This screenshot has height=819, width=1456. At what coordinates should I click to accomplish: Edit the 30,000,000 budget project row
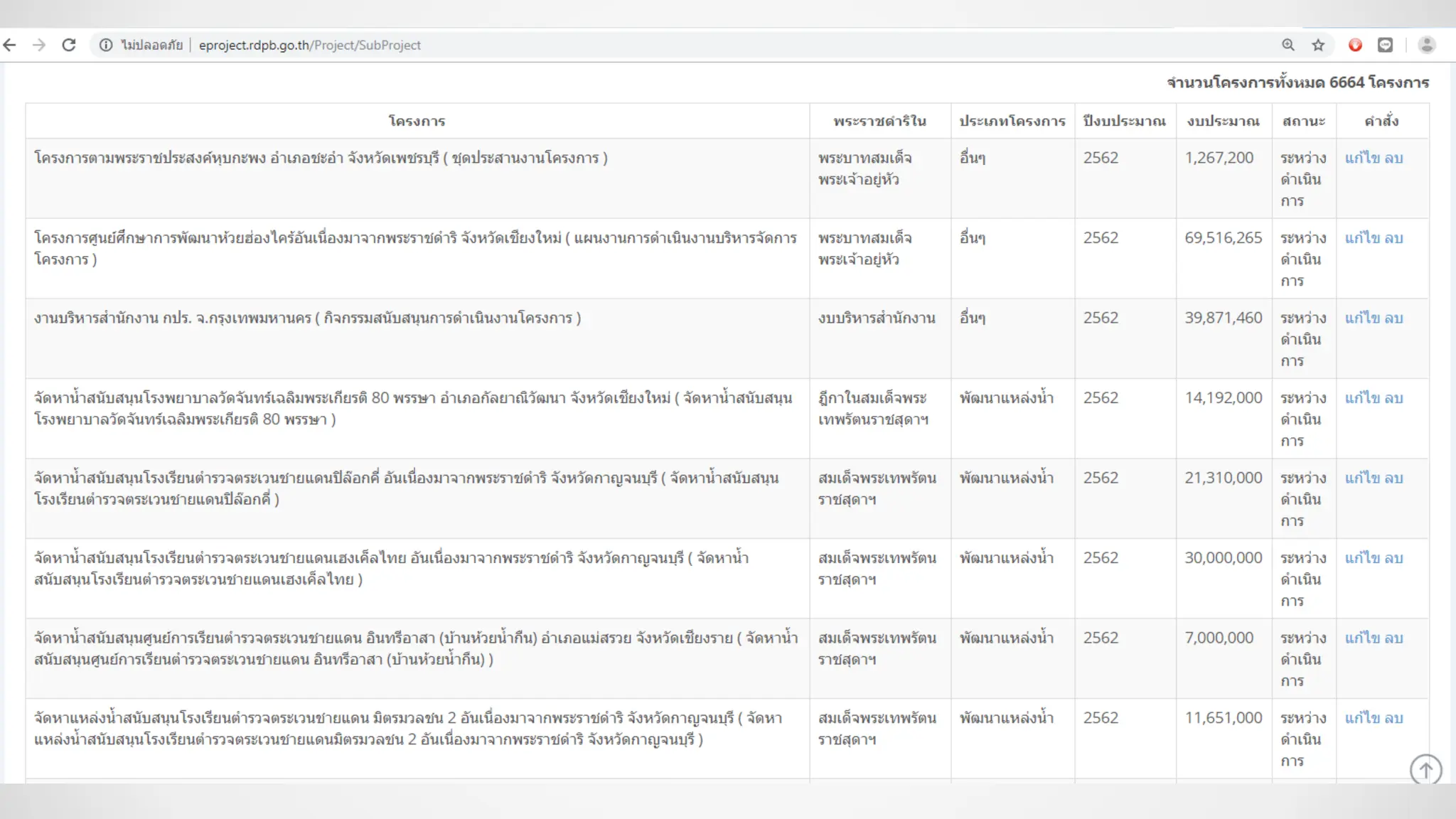point(1362,558)
